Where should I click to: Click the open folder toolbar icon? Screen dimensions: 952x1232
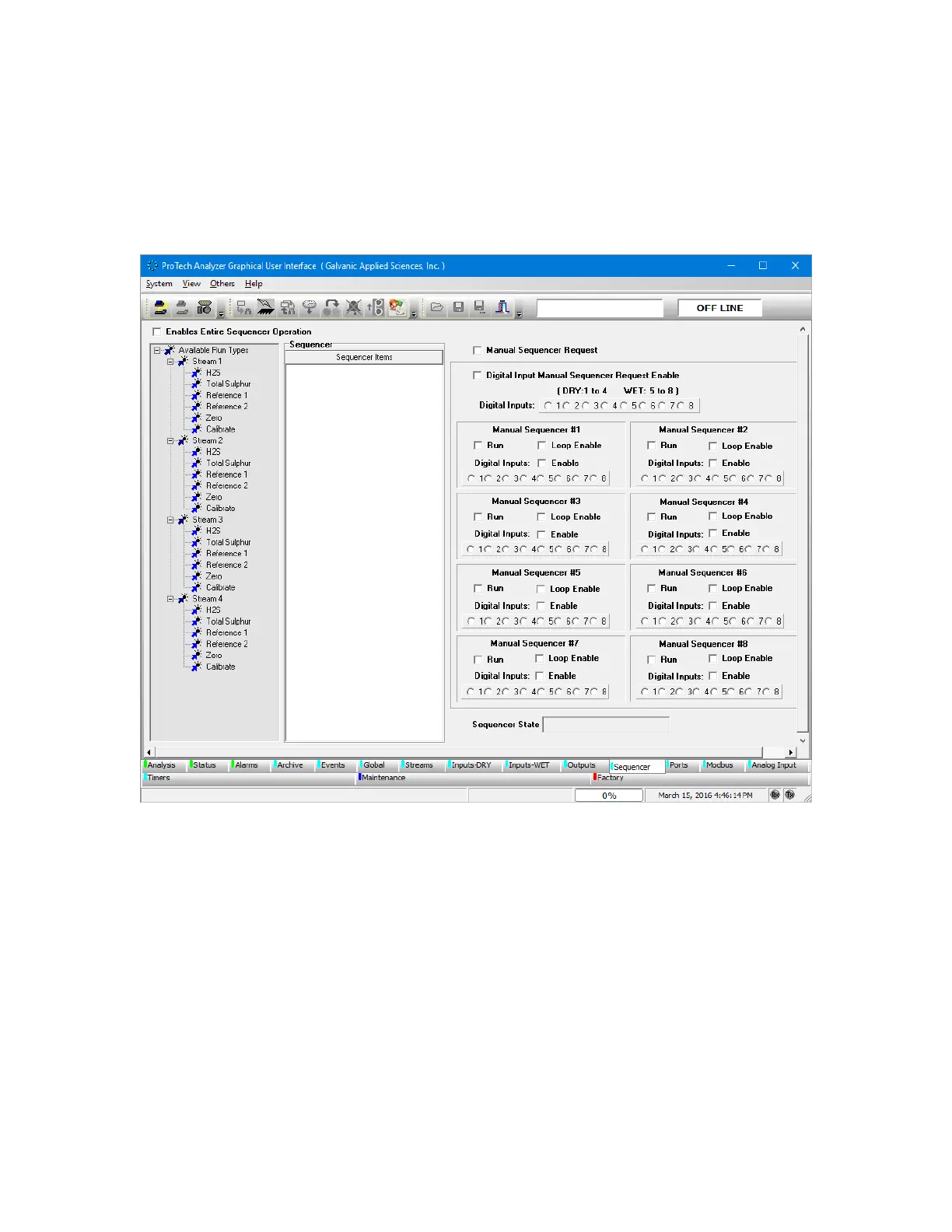(x=436, y=308)
